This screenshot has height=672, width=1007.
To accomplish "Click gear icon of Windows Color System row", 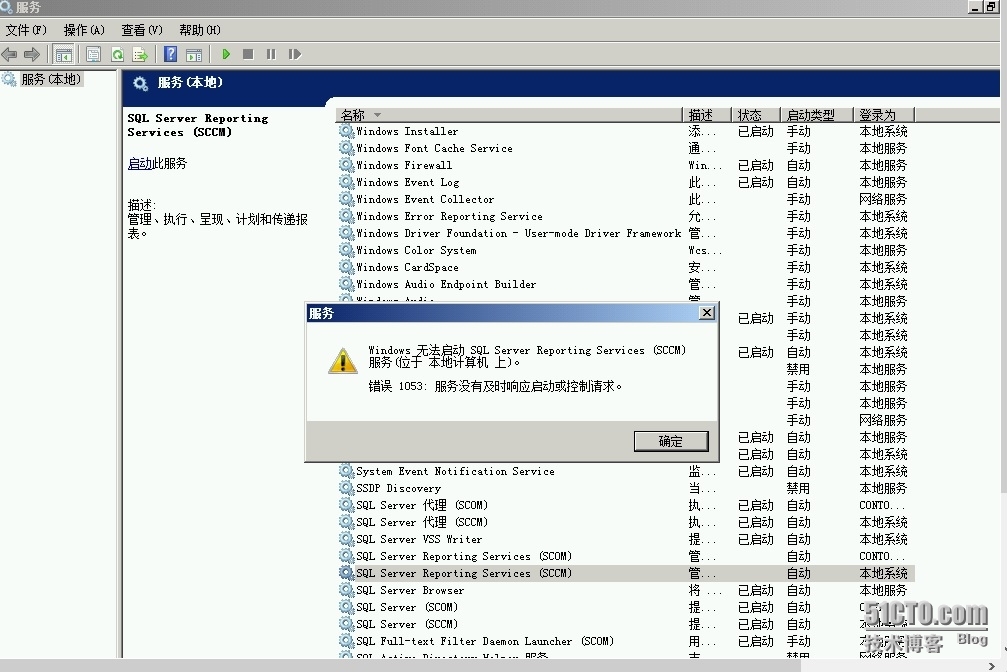I will 347,250.
